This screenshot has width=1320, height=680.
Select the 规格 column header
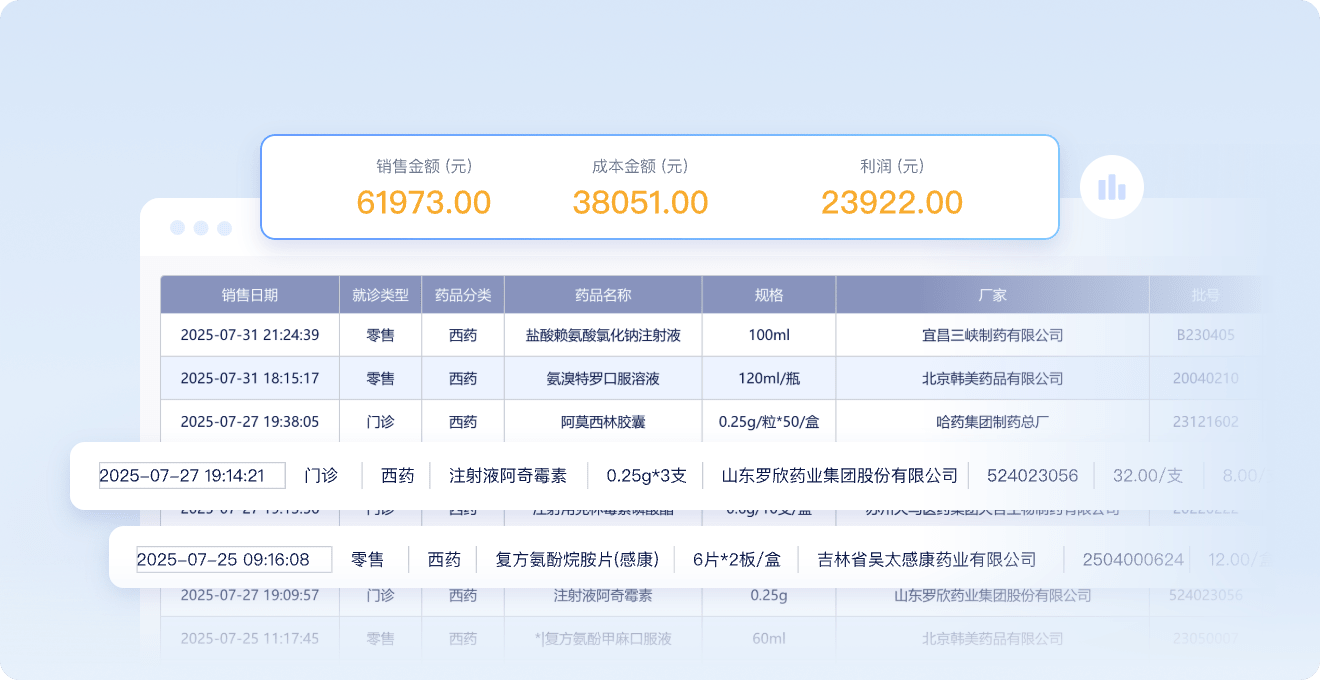click(x=769, y=295)
